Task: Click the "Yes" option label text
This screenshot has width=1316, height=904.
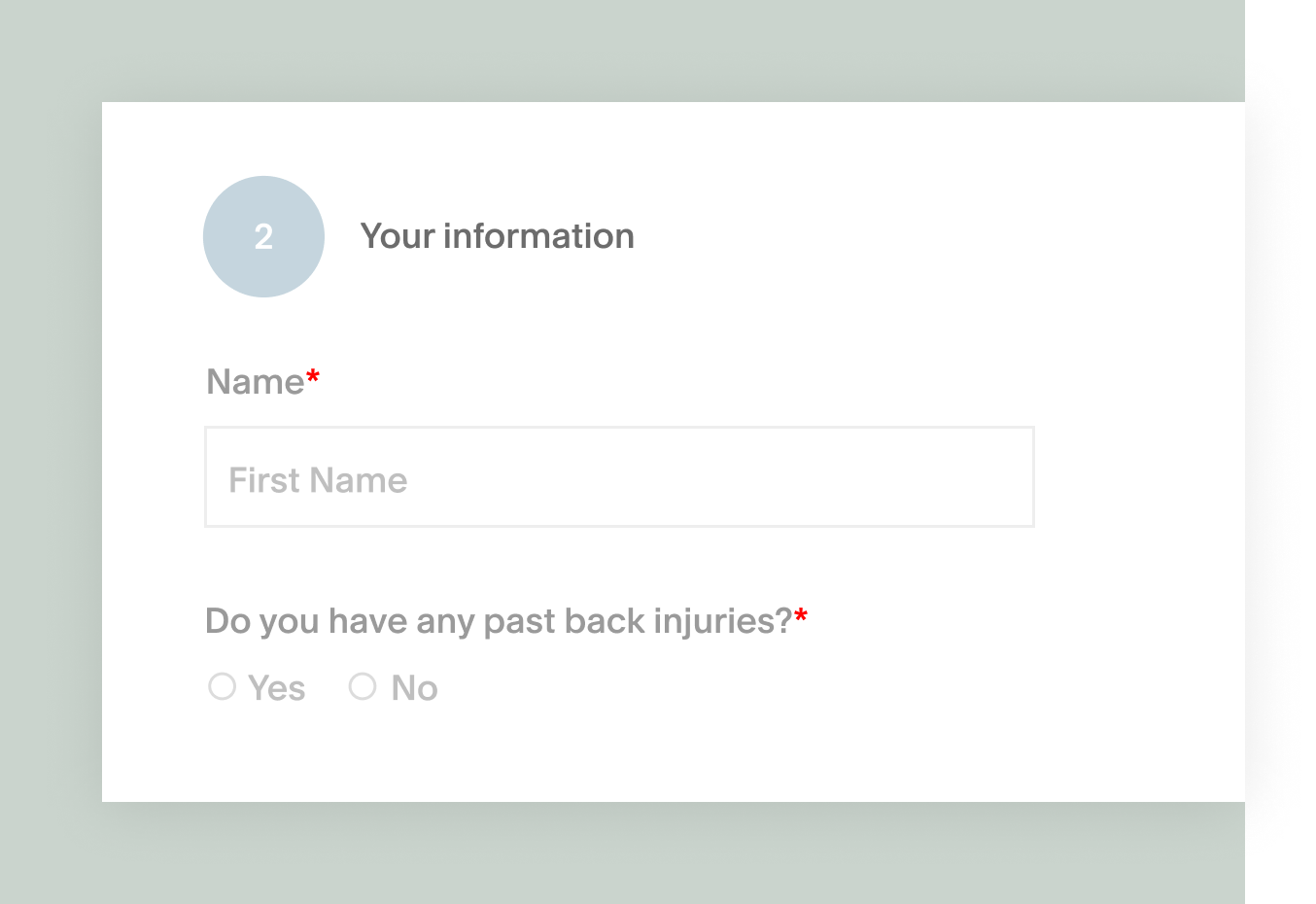Action: click(x=276, y=688)
